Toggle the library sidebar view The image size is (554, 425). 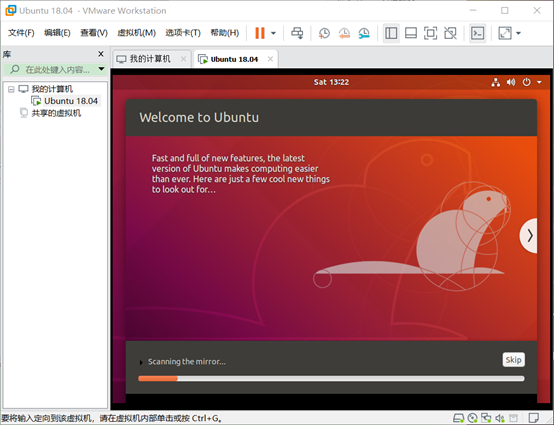pyautogui.click(x=391, y=33)
